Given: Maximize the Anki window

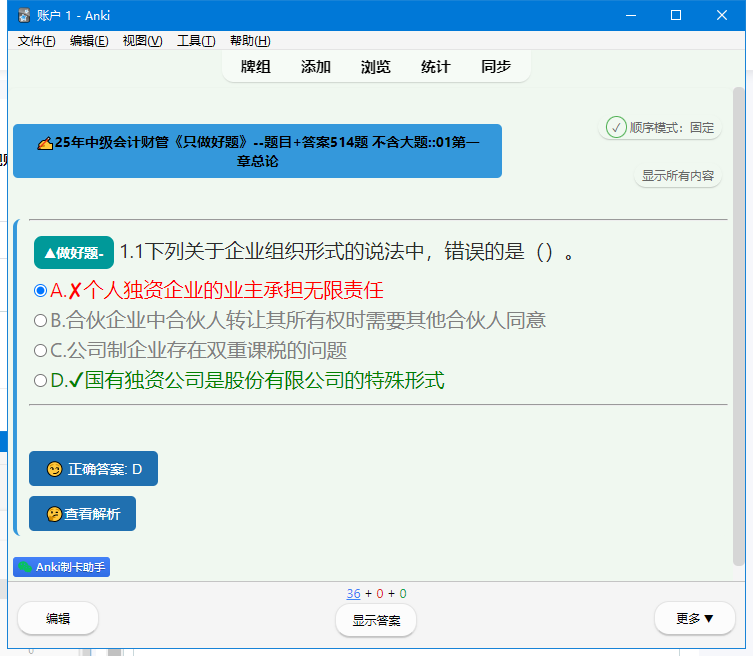Looking at the screenshot, I should [676, 16].
